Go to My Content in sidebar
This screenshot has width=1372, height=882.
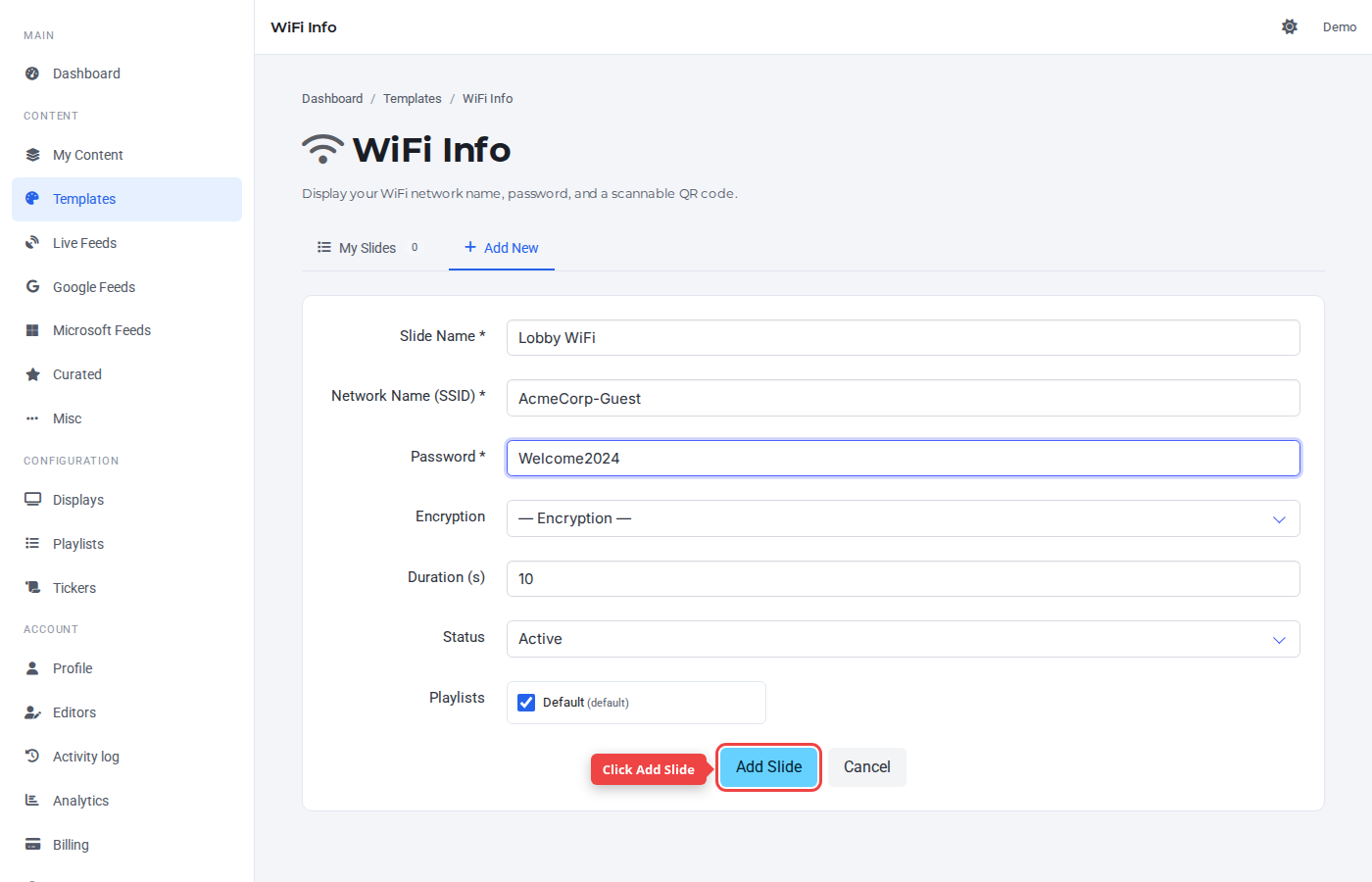(x=126, y=155)
